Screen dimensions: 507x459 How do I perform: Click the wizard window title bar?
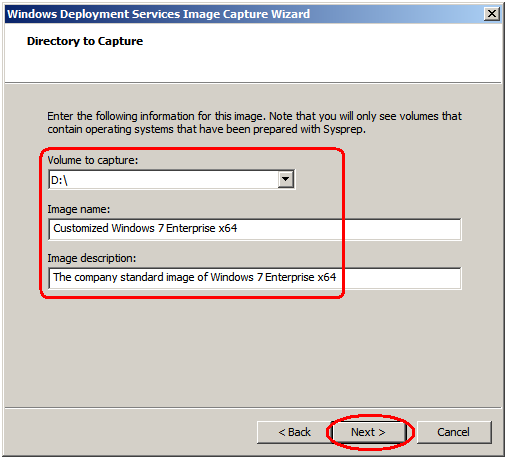point(245,14)
